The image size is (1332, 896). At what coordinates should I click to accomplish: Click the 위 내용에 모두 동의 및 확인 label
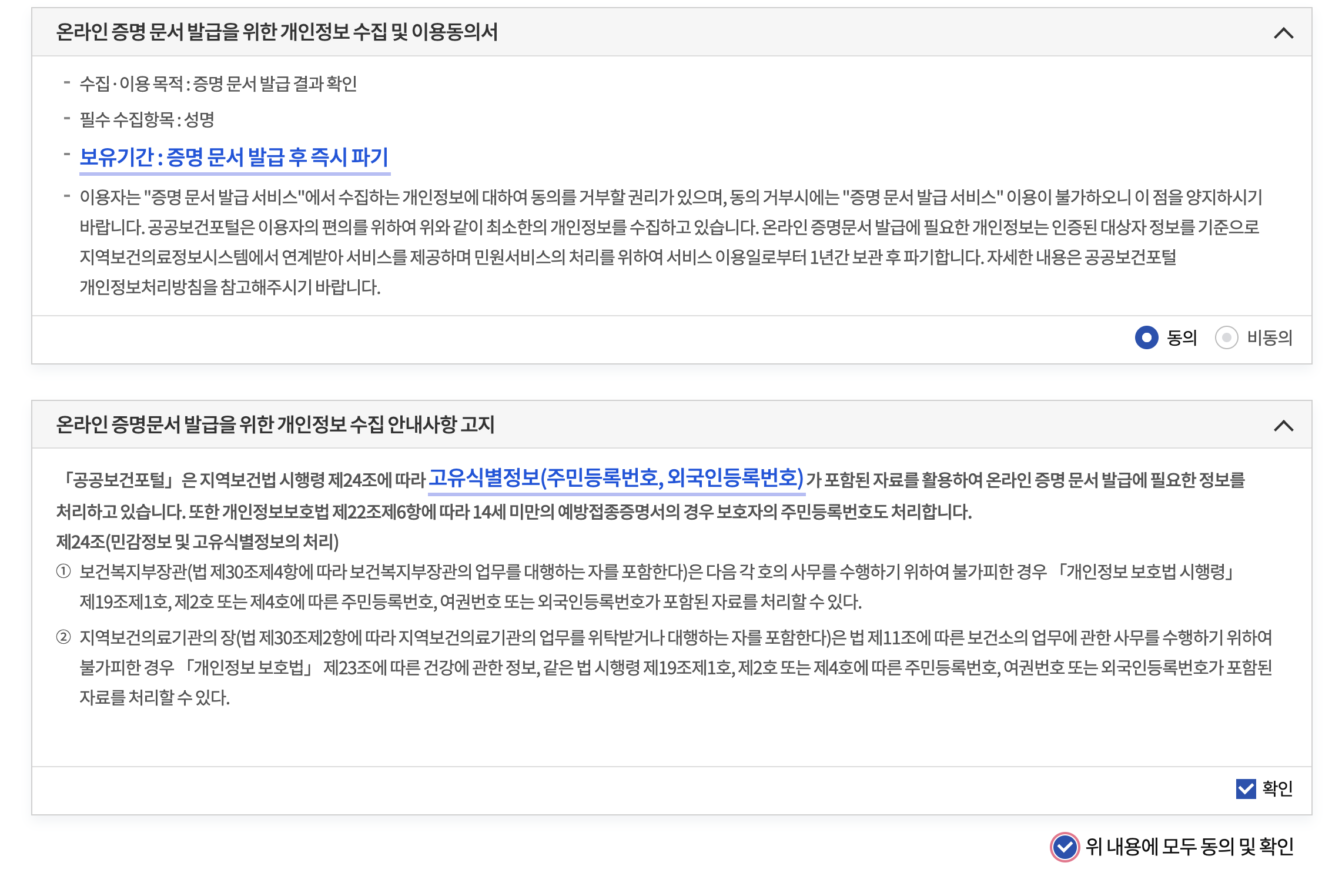point(1189,847)
